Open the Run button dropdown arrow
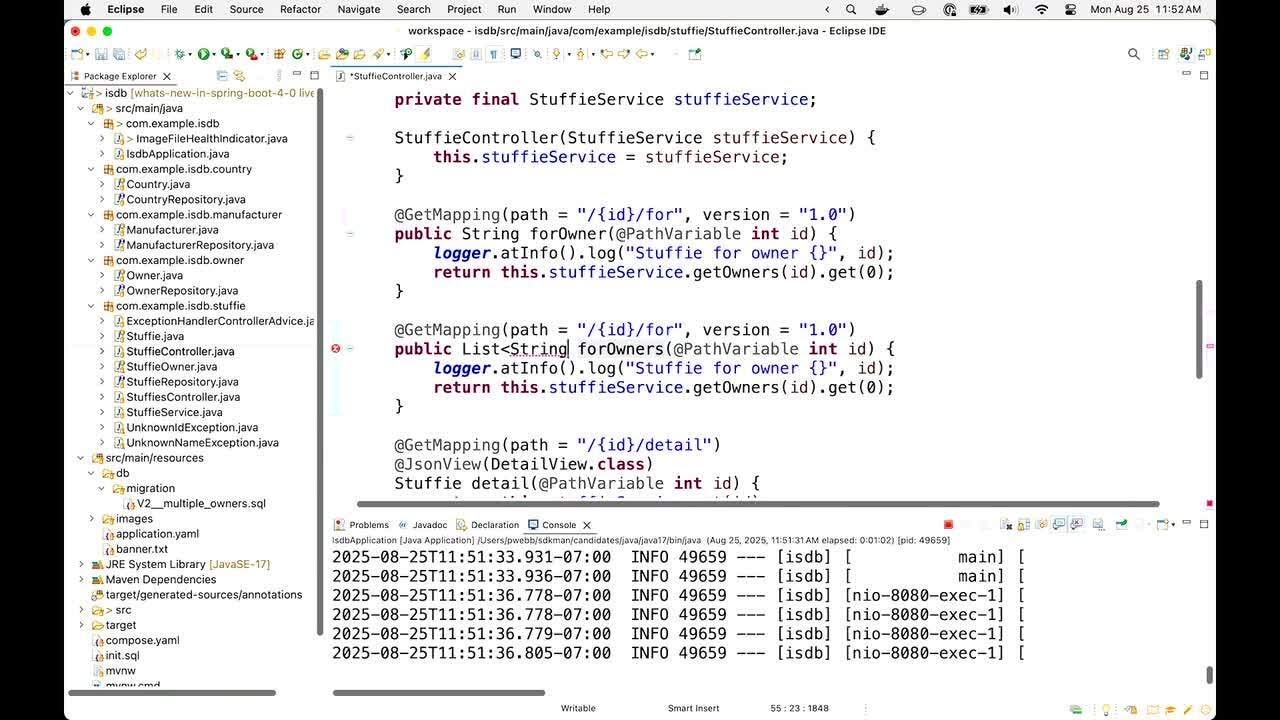The width and height of the screenshot is (1280, 720). point(215,54)
